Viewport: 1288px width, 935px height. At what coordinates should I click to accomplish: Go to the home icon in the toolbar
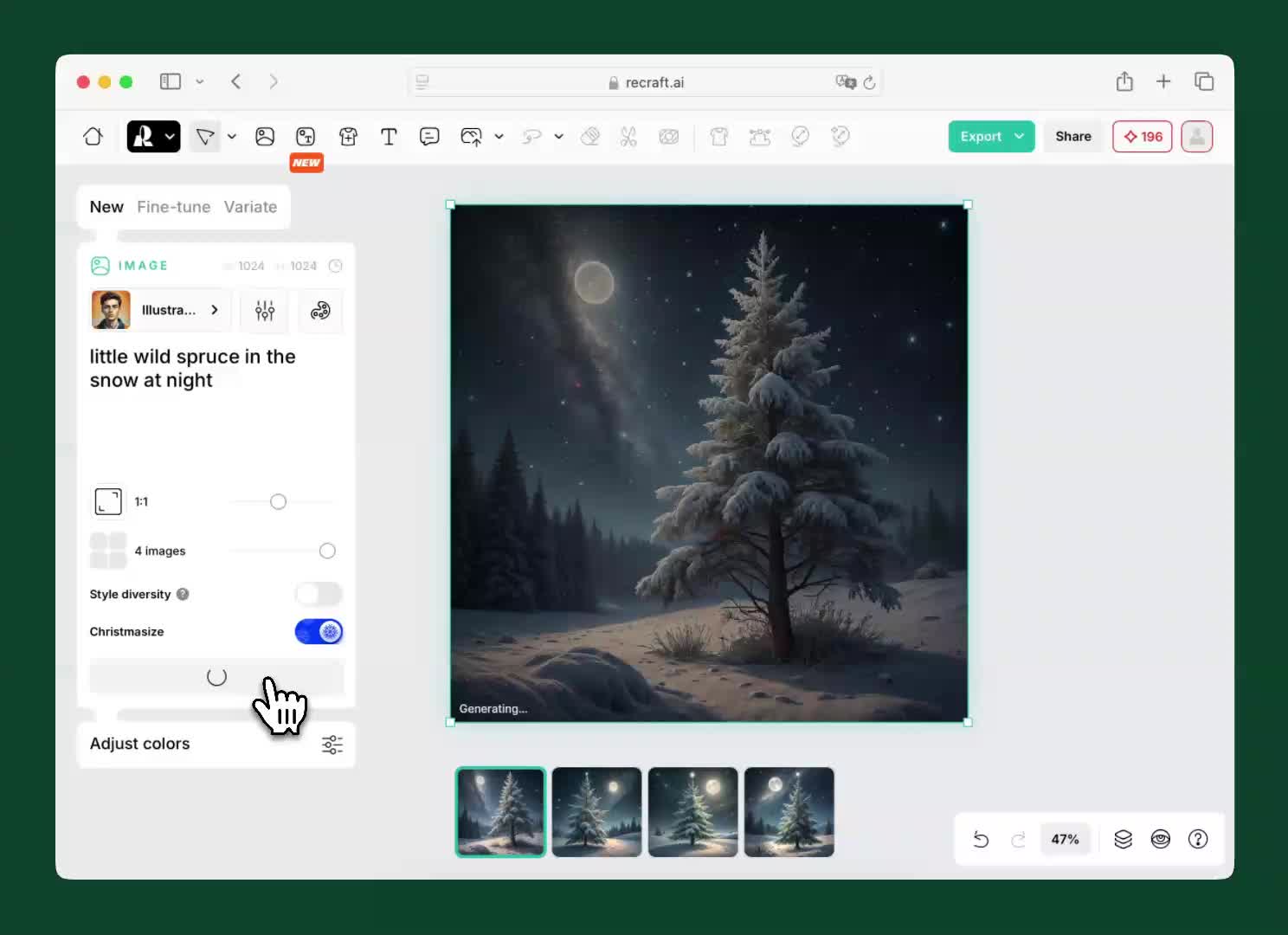point(93,137)
